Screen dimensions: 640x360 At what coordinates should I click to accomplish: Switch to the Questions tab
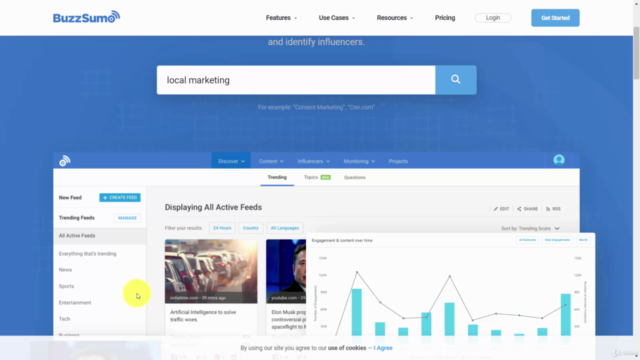click(x=355, y=177)
